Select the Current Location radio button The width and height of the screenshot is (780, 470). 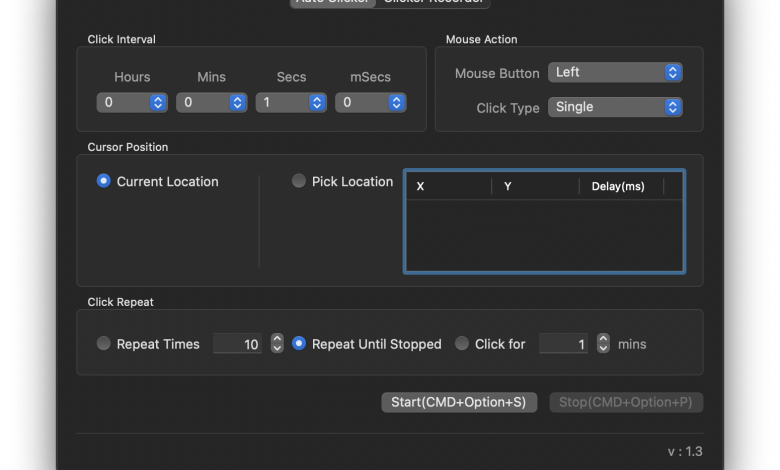104,181
